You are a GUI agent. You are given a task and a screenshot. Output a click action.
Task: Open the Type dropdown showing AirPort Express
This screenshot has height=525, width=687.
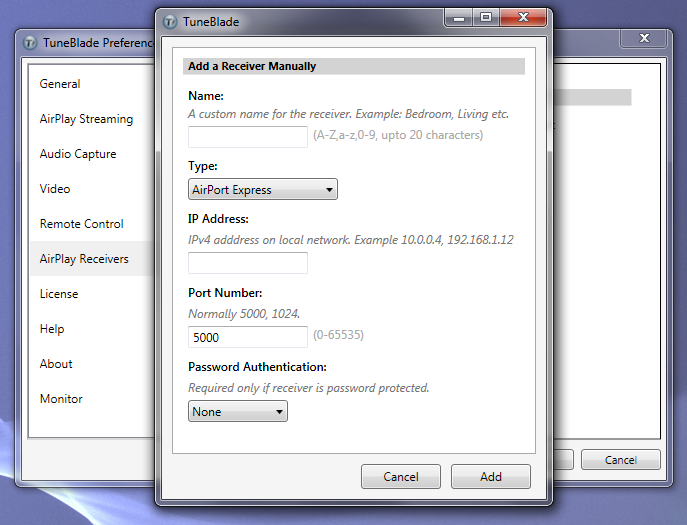click(263, 189)
